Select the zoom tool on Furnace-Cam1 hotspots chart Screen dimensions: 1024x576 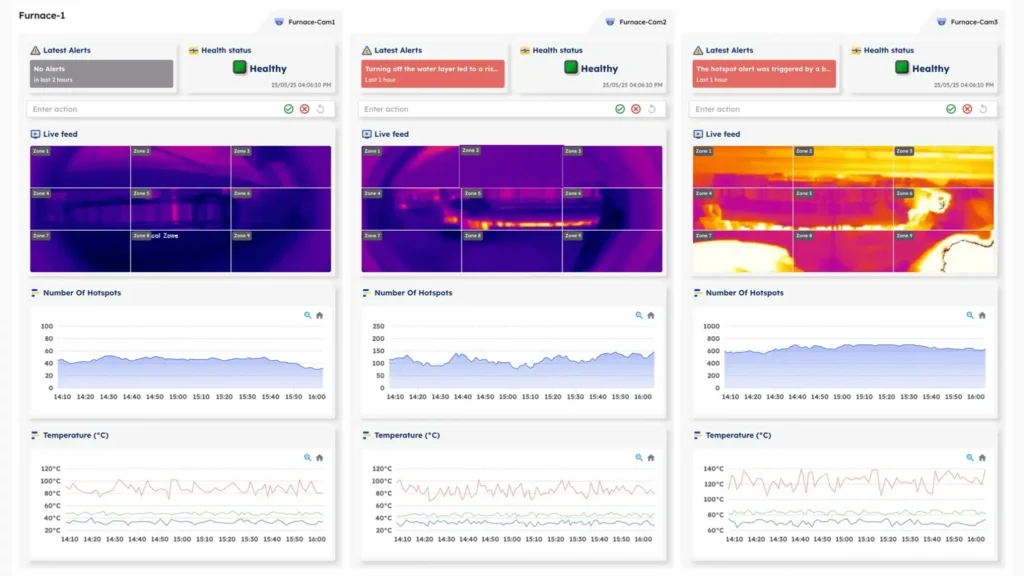(307, 315)
